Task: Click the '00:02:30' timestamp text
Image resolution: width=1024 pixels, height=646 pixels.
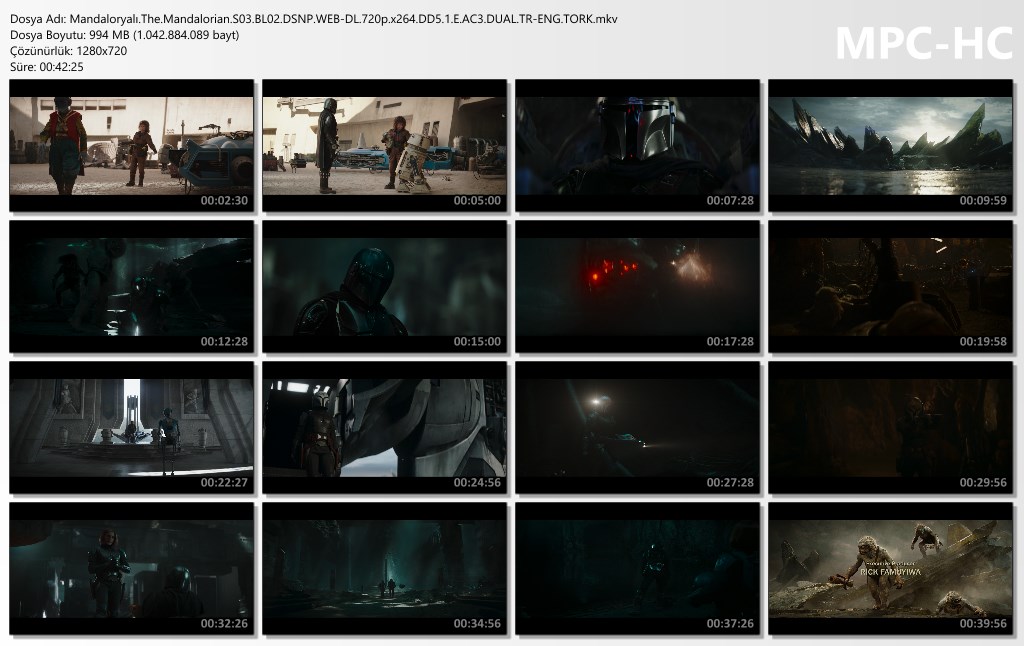Action: (x=224, y=201)
